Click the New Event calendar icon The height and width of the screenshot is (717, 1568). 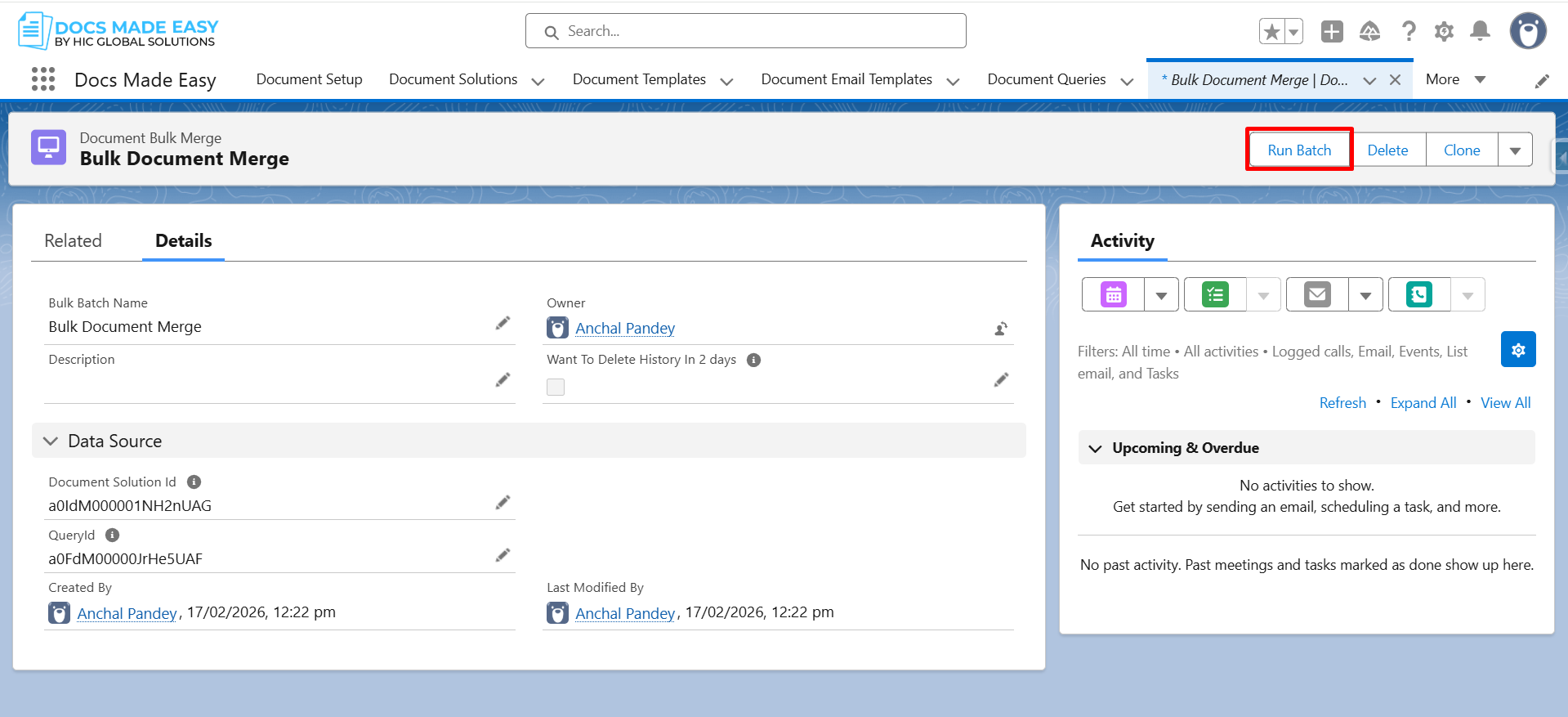pos(1113,294)
